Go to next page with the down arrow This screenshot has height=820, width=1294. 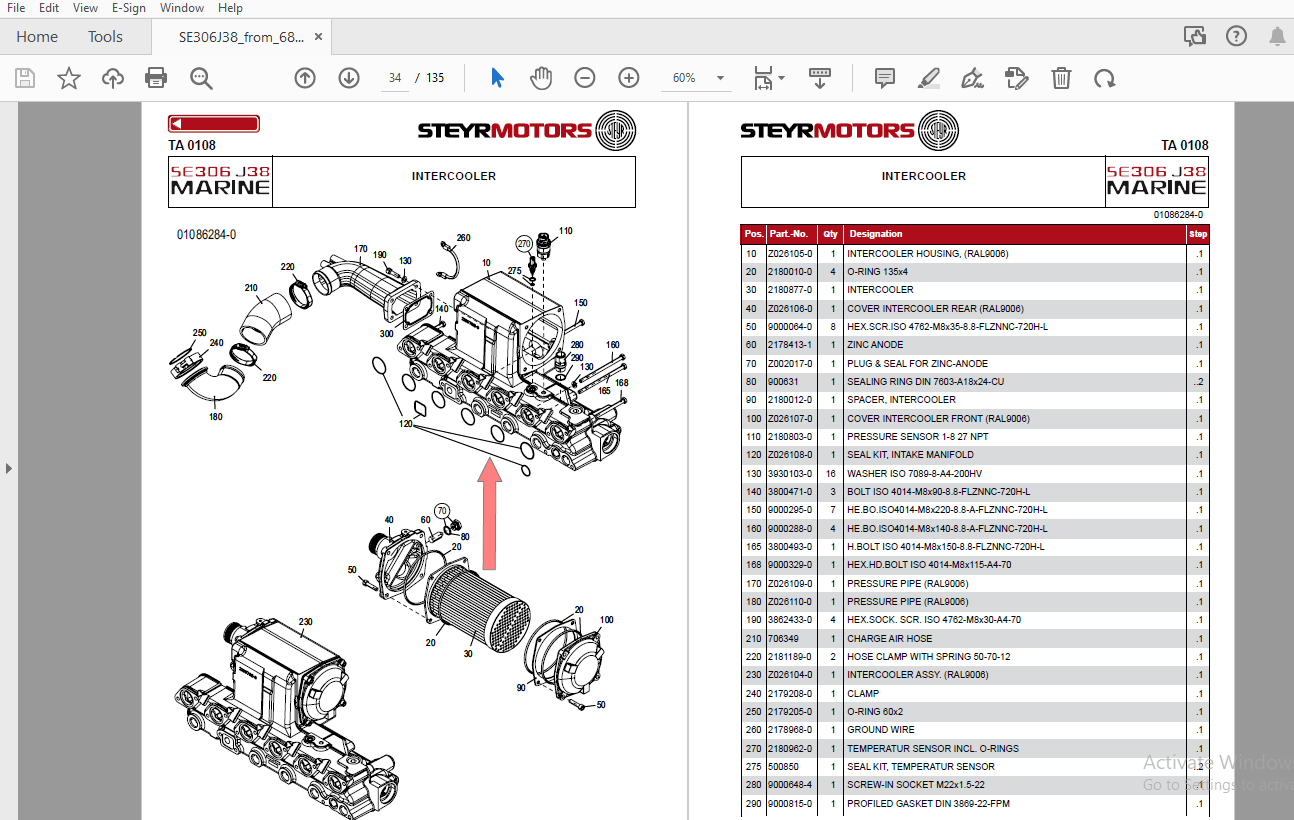coord(349,78)
